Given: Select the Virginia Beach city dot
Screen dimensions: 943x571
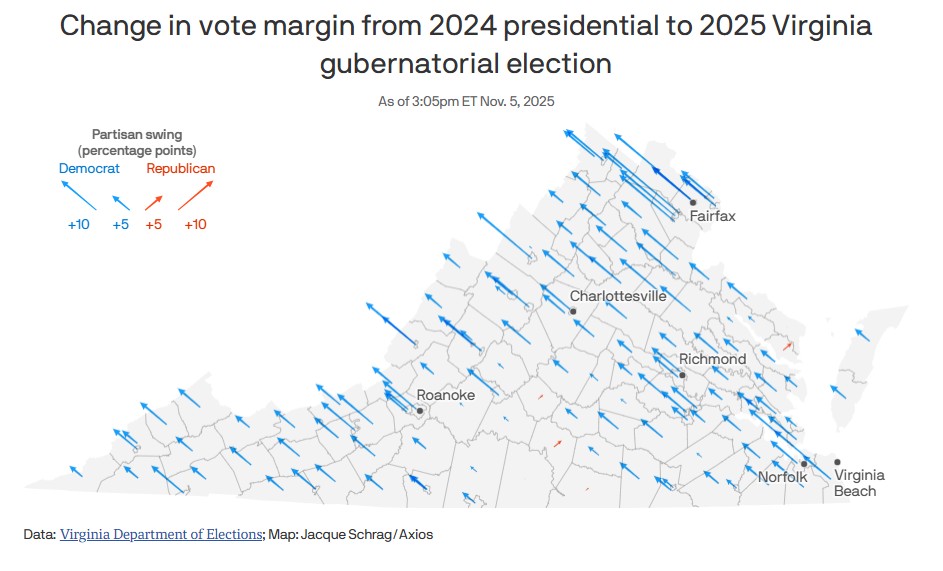Looking at the screenshot, I should coord(837,462).
